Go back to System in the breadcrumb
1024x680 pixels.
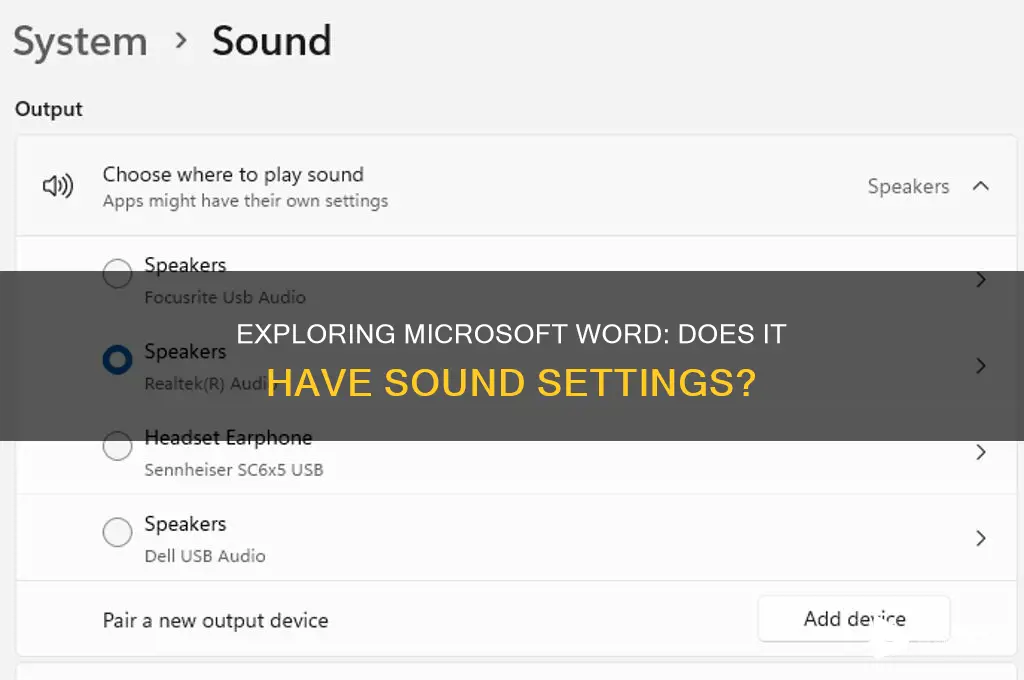click(80, 42)
